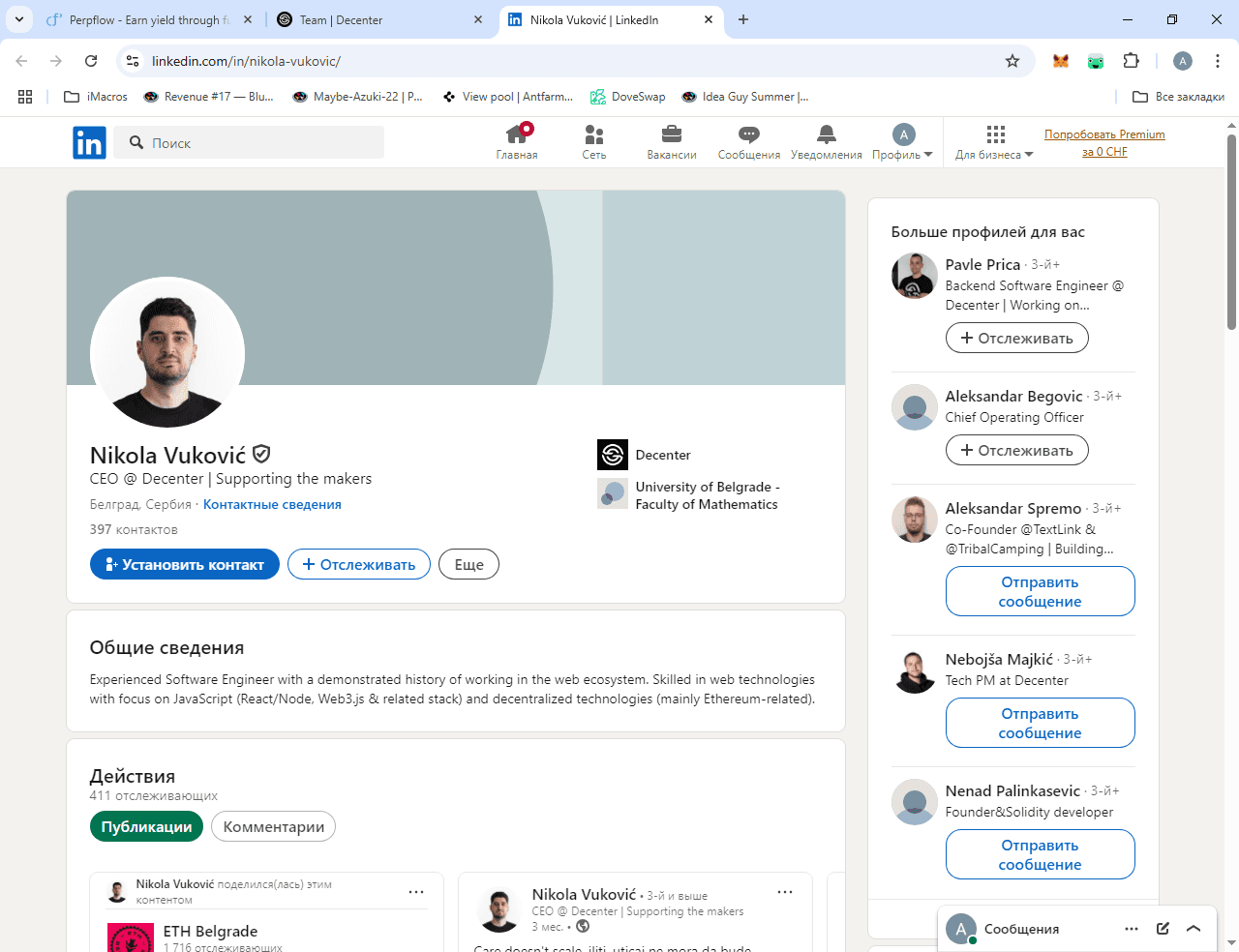Open the Aleksandar Begovic profile name
The height and width of the screenshot is (952, 1239).
1013,396
